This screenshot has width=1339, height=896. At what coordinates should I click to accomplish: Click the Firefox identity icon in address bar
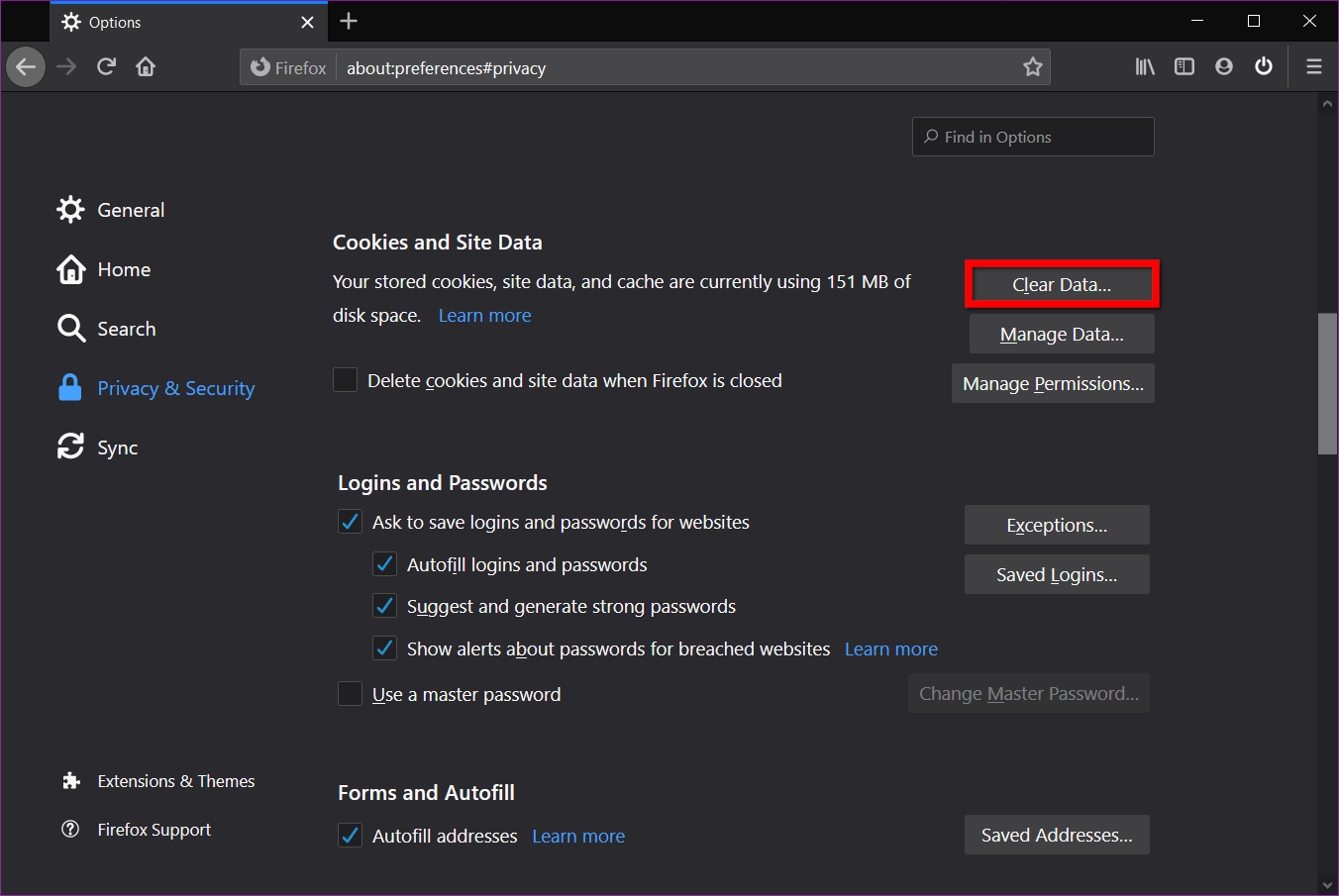point(288,67)
